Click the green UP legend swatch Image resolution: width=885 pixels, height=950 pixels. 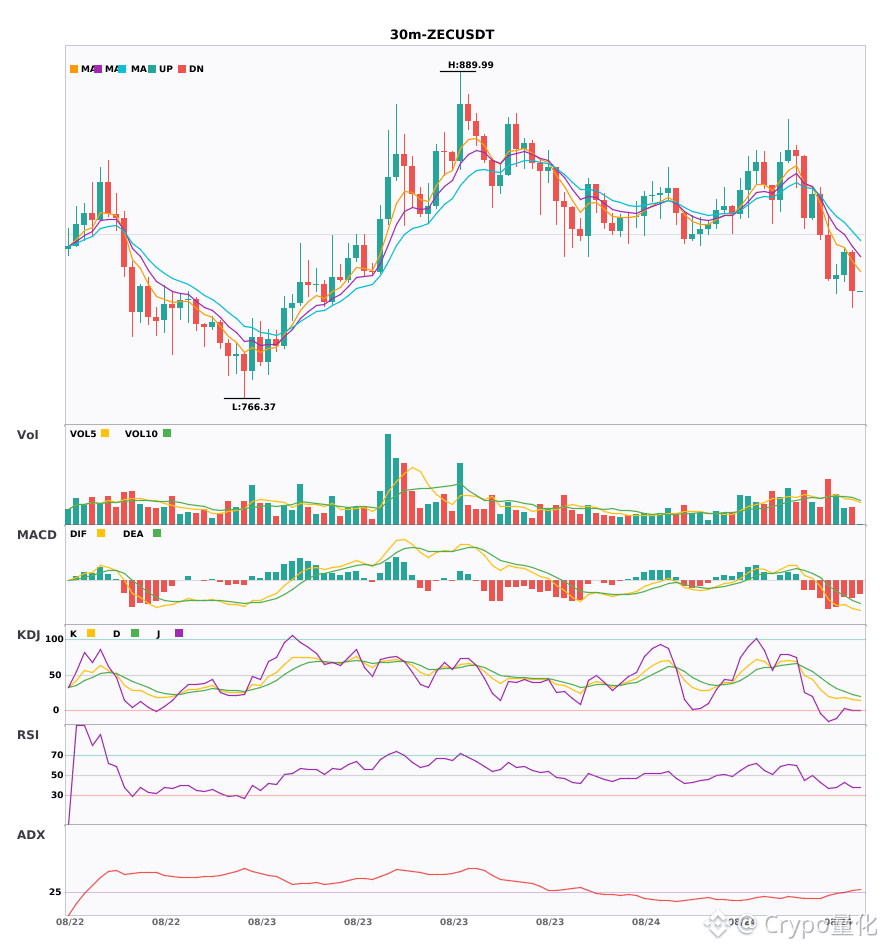[x=152, y=69]
